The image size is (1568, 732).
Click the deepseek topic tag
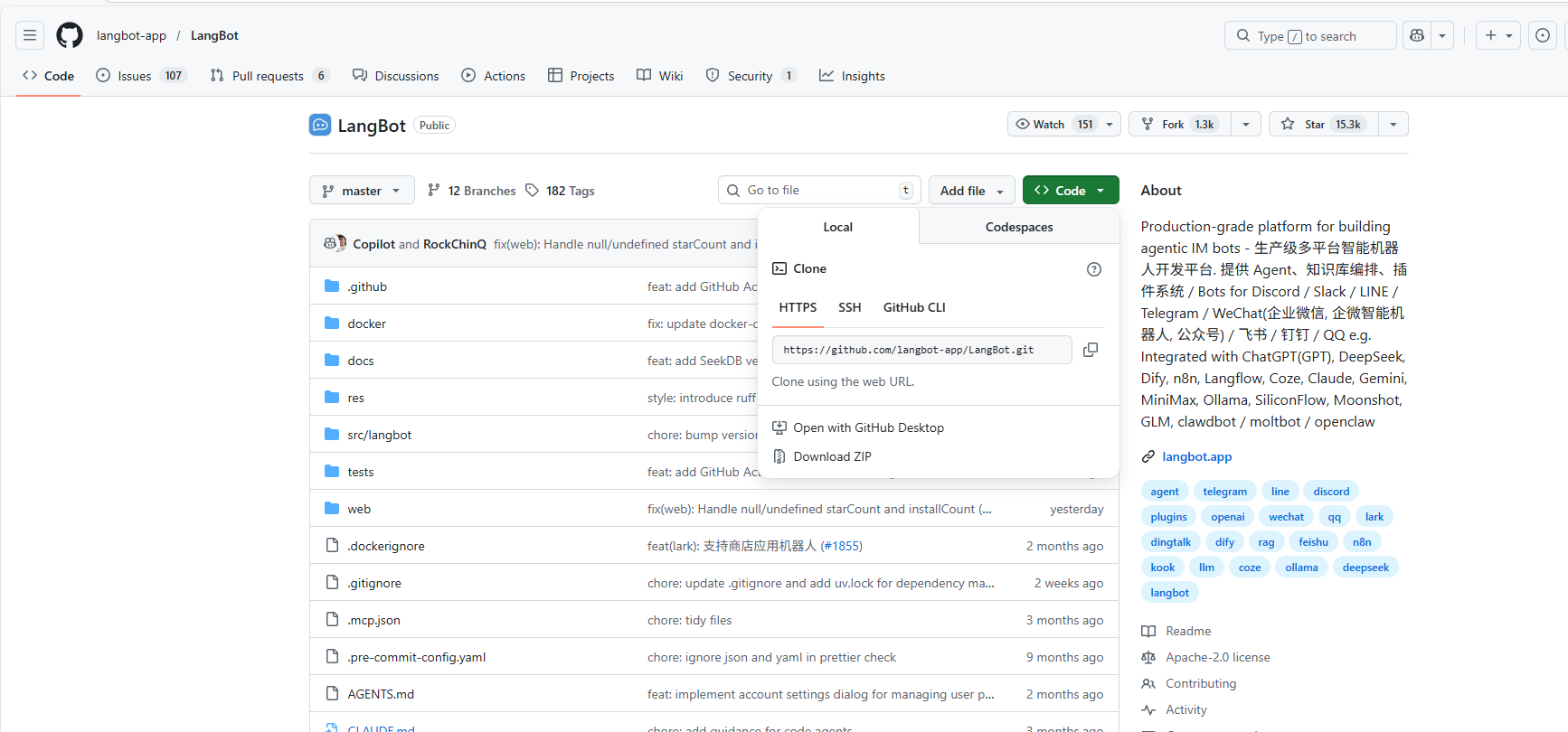click(x=1365, y=568)
